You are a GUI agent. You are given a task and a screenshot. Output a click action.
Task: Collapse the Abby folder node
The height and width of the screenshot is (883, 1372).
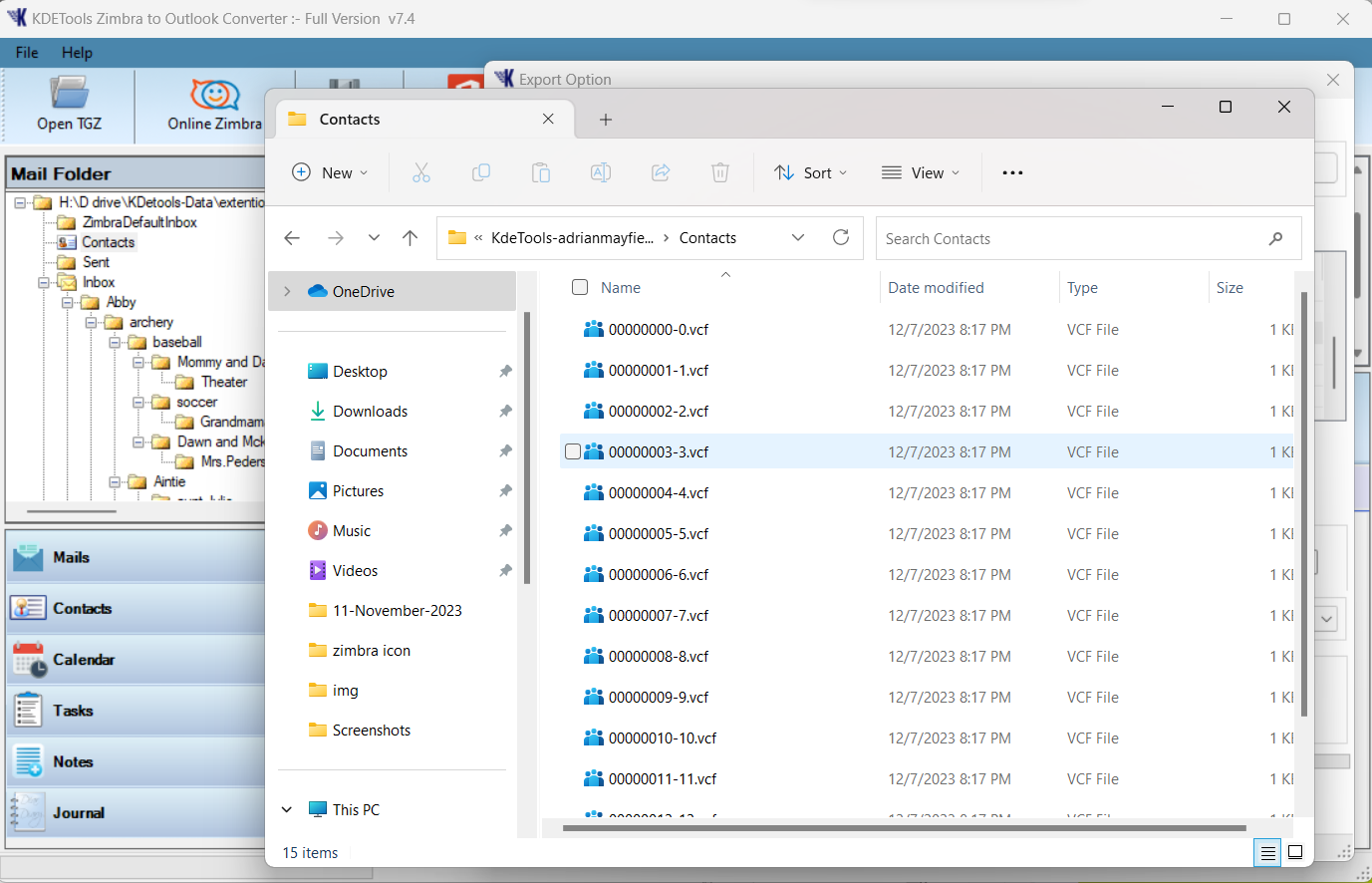[68, 302]
